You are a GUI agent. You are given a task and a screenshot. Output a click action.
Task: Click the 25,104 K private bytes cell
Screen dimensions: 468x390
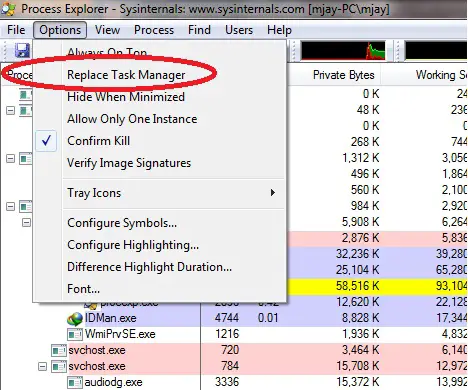point(358,270)
